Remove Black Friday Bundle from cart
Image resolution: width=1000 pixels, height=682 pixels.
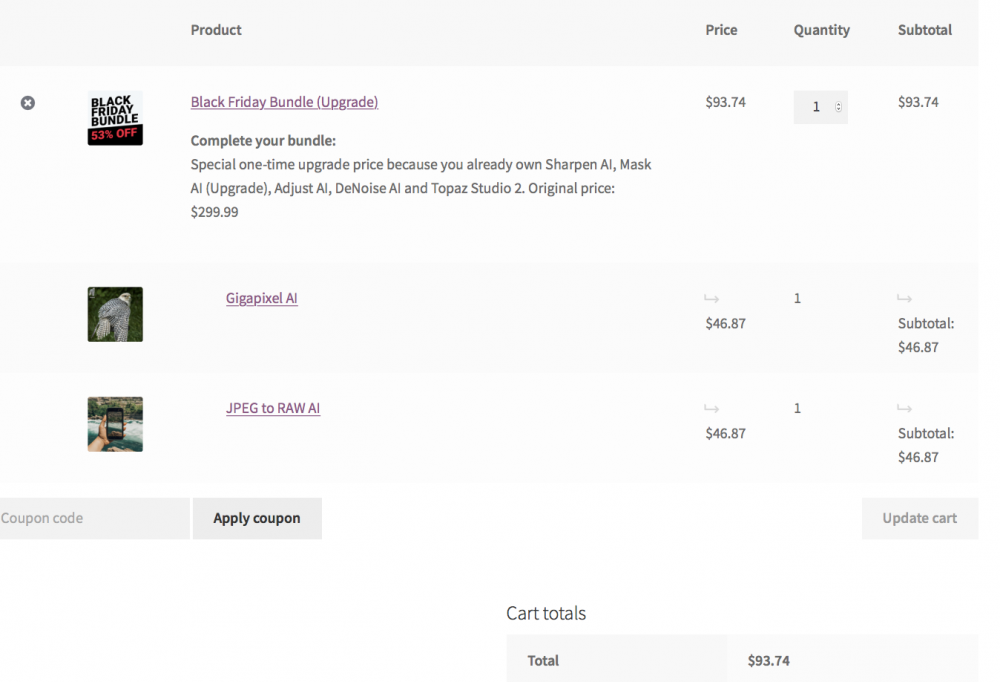(x=27, y=103)
